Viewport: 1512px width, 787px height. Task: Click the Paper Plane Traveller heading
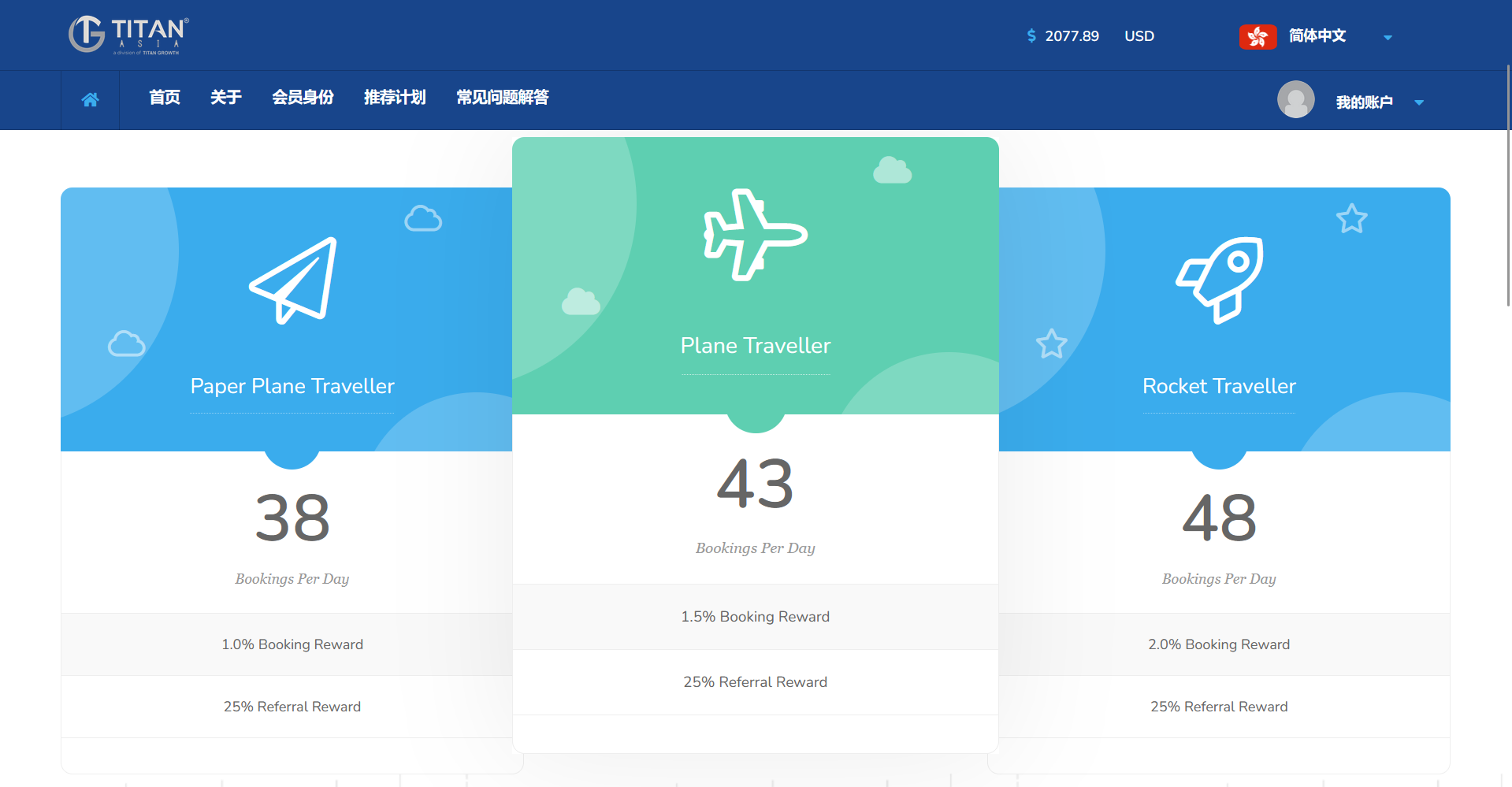coord(292,386)
